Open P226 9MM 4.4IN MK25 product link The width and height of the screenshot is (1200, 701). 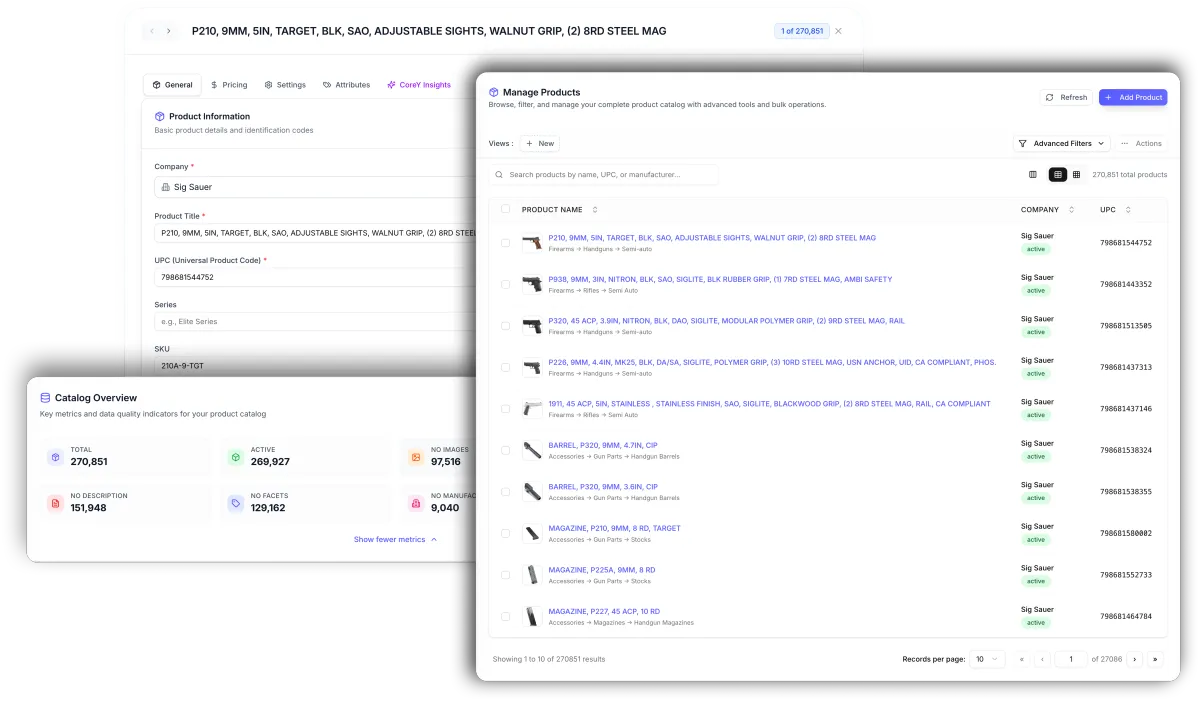[x=772, y=362]
